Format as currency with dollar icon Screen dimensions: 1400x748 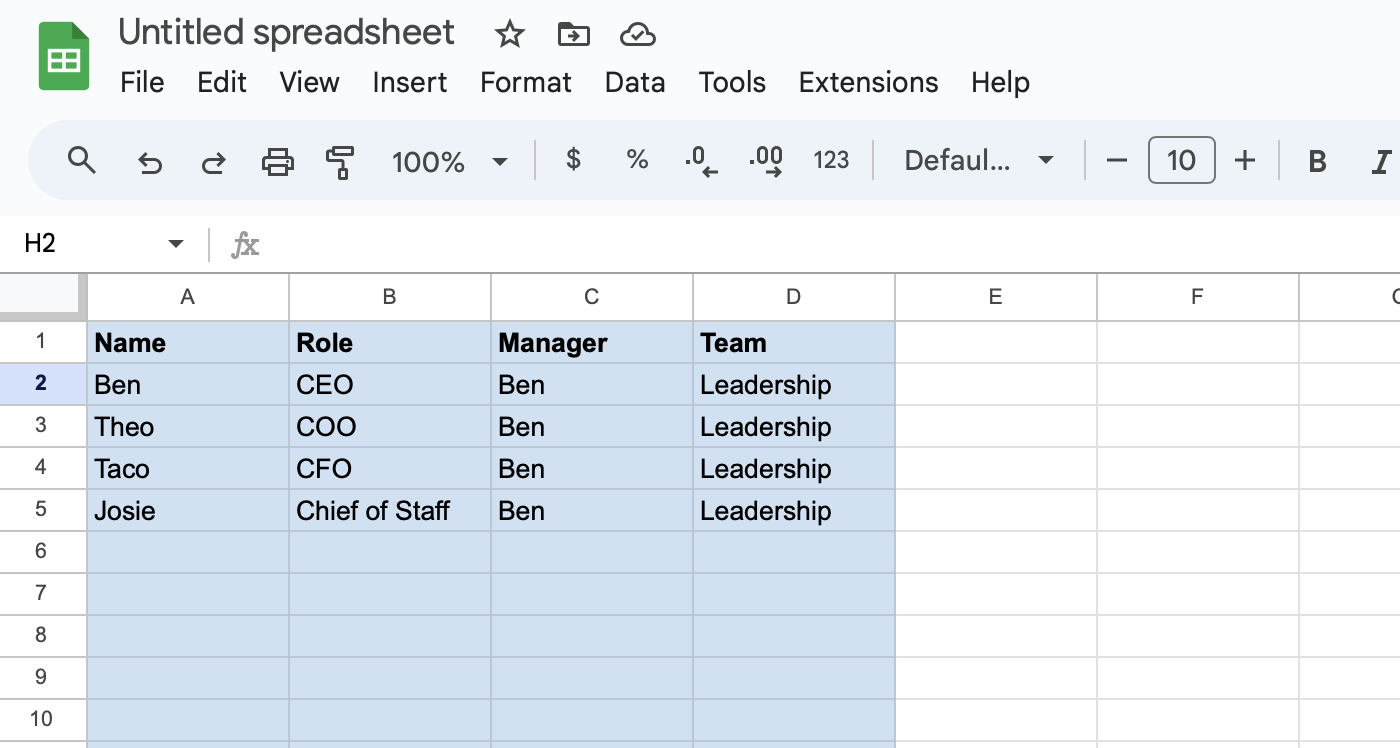[x=573, y=159]
